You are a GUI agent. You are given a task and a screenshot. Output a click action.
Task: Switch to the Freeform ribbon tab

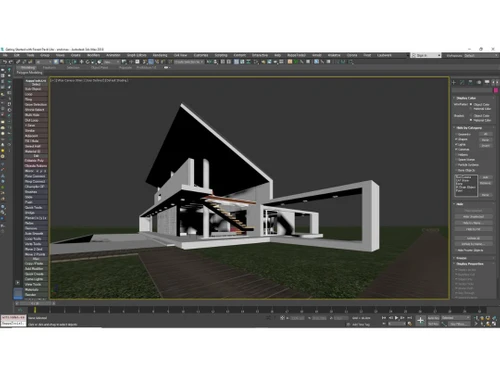(49, 67)
